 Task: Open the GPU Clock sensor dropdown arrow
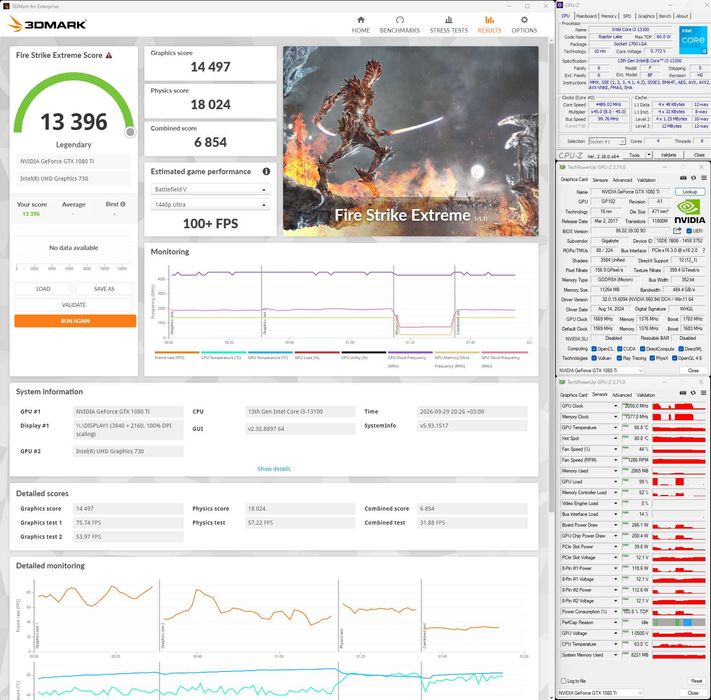(x=615, y=406)
